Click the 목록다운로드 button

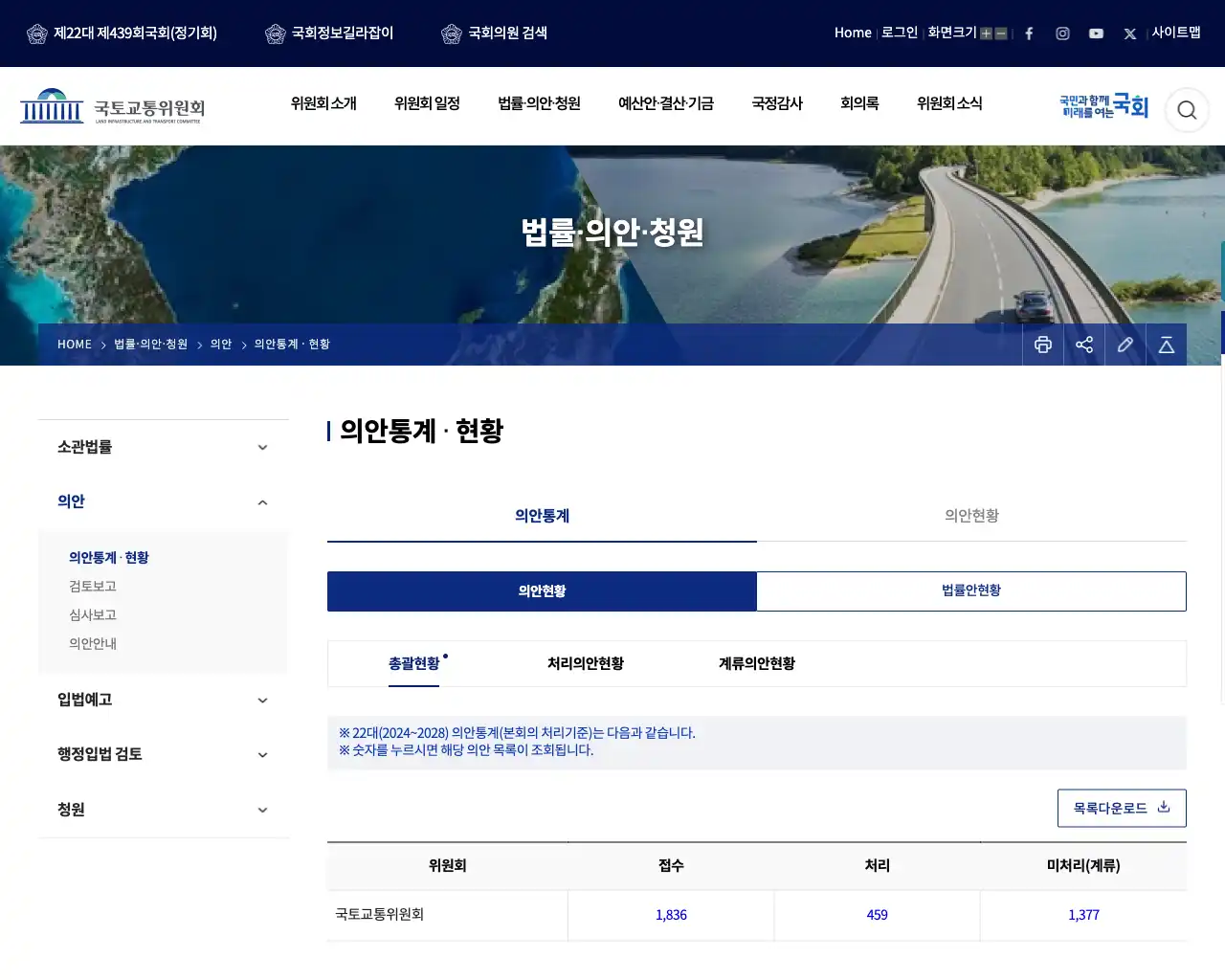(x=1122, y=809)
